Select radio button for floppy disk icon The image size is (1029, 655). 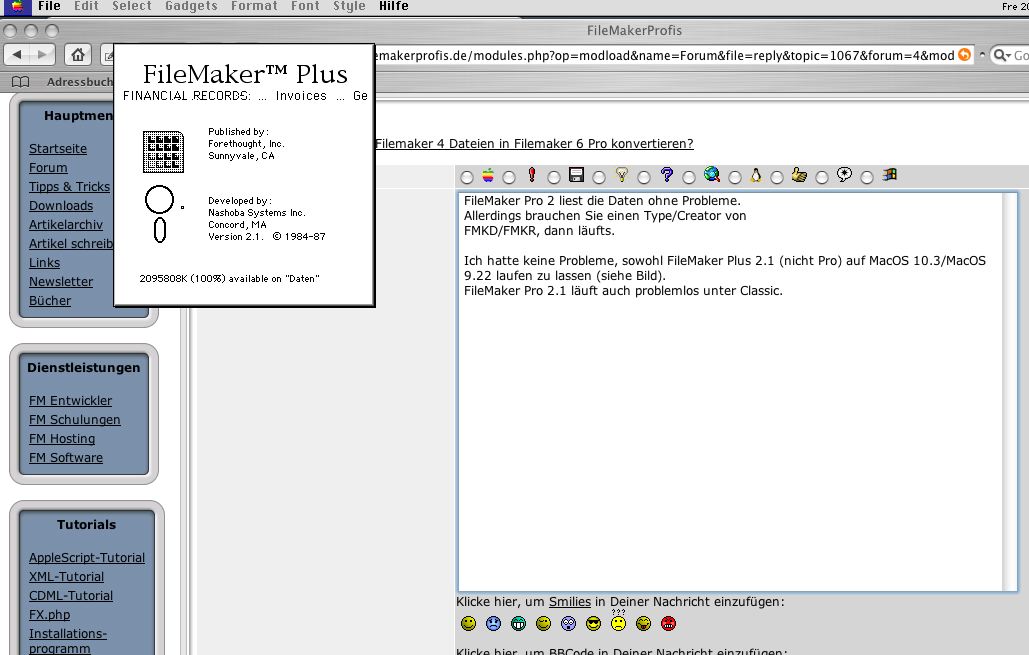tap(554, 177)
